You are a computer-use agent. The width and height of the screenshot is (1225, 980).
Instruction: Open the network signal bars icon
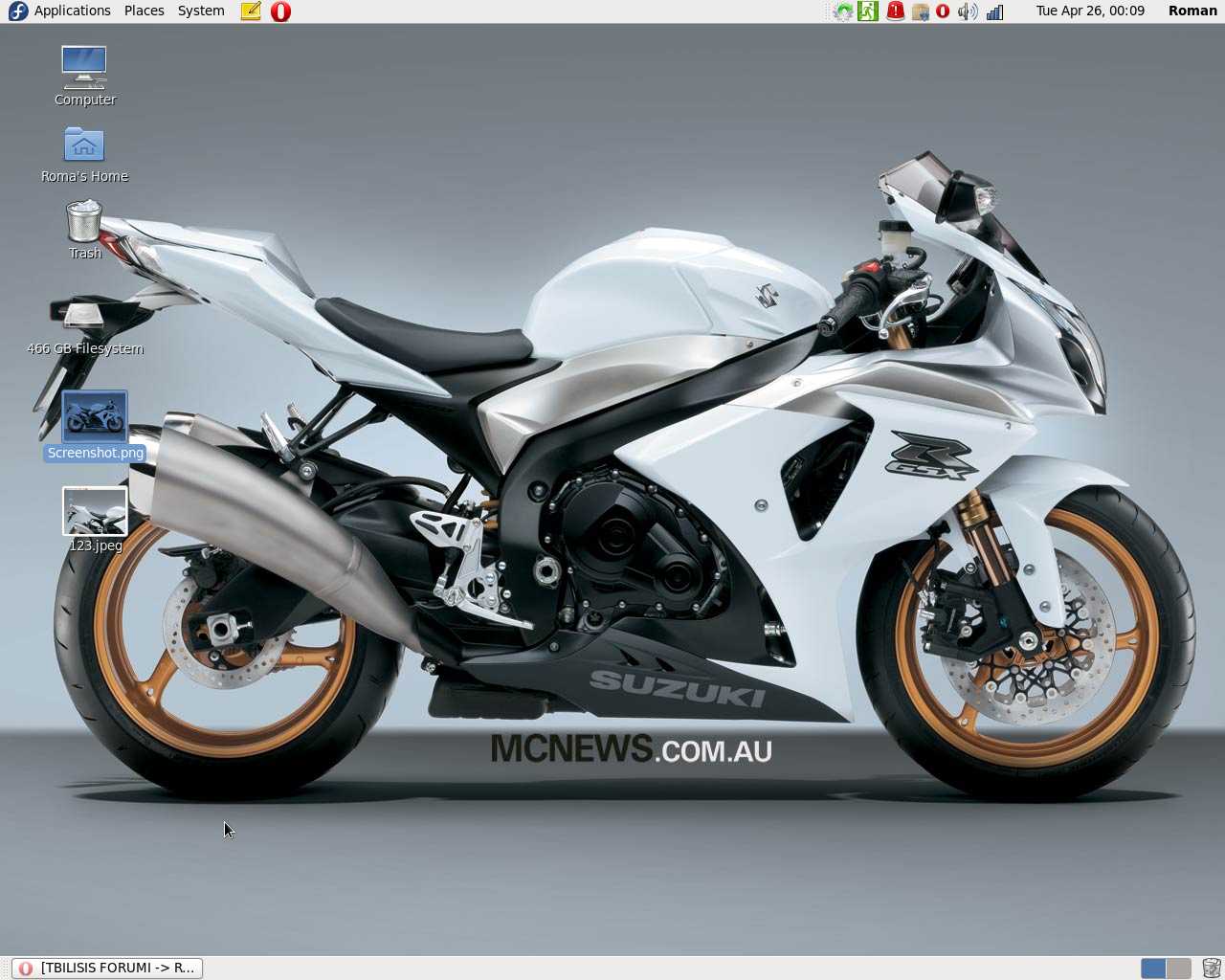coord(994,11)
